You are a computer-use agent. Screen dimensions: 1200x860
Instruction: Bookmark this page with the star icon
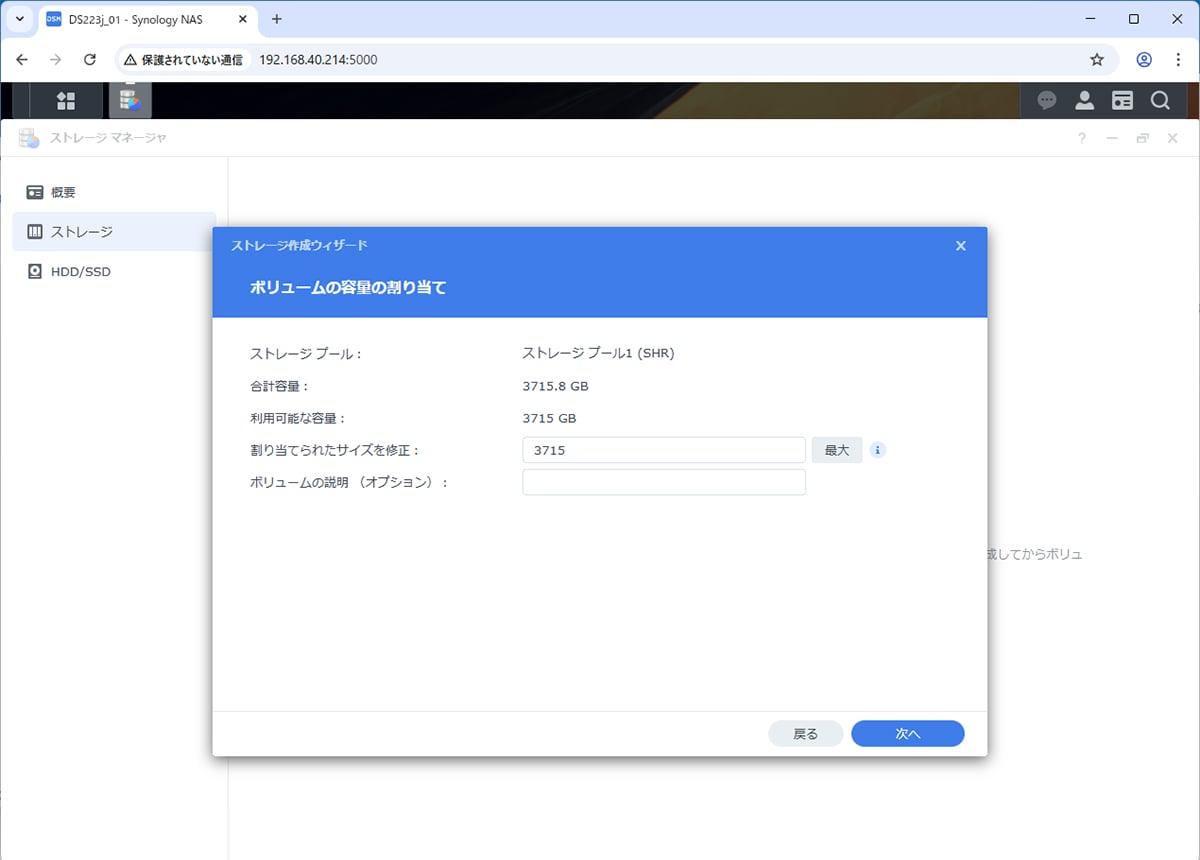(x=1097, y=60)
